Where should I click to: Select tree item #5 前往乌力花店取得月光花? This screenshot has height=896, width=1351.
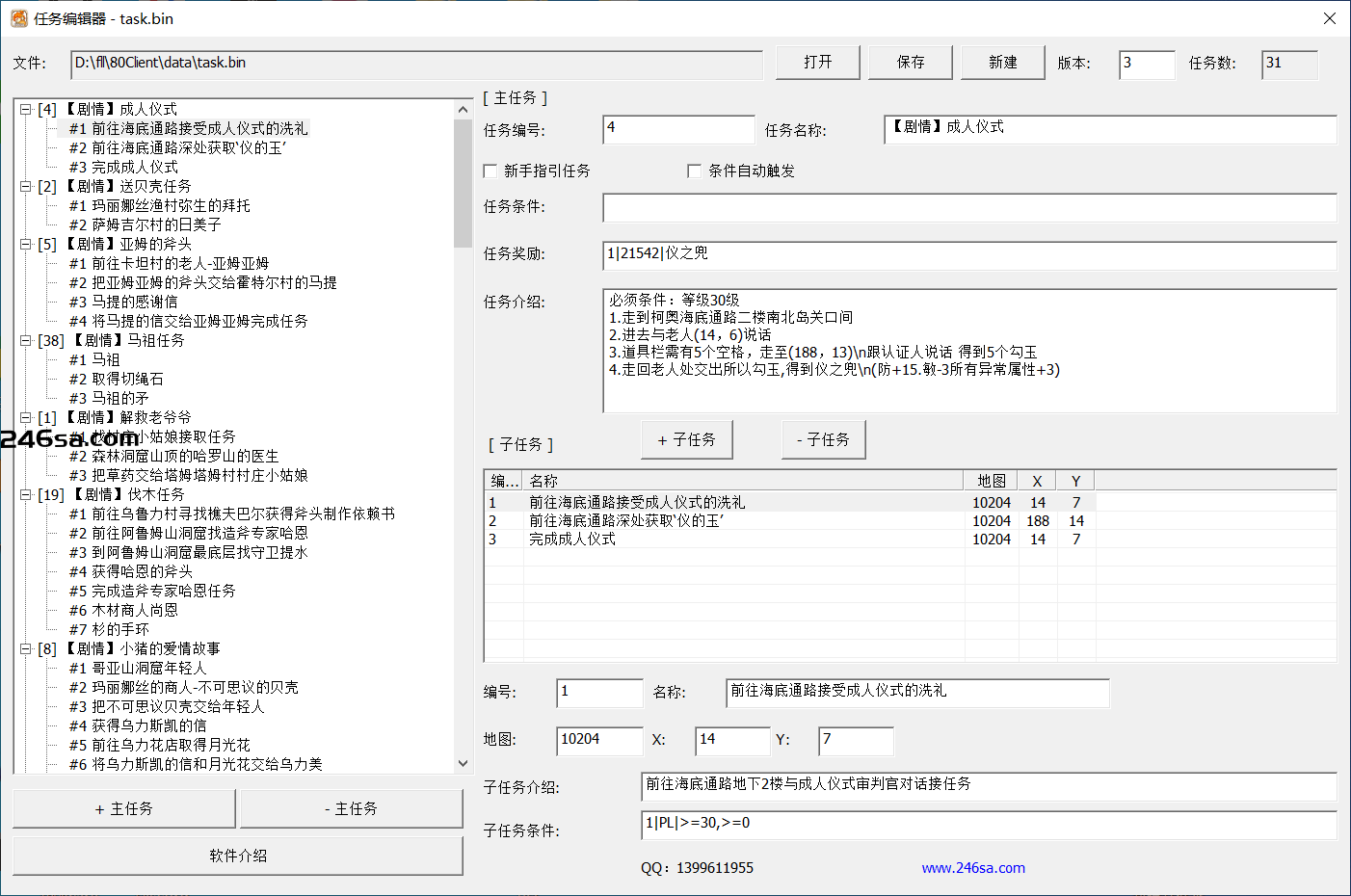coord(159,745)
